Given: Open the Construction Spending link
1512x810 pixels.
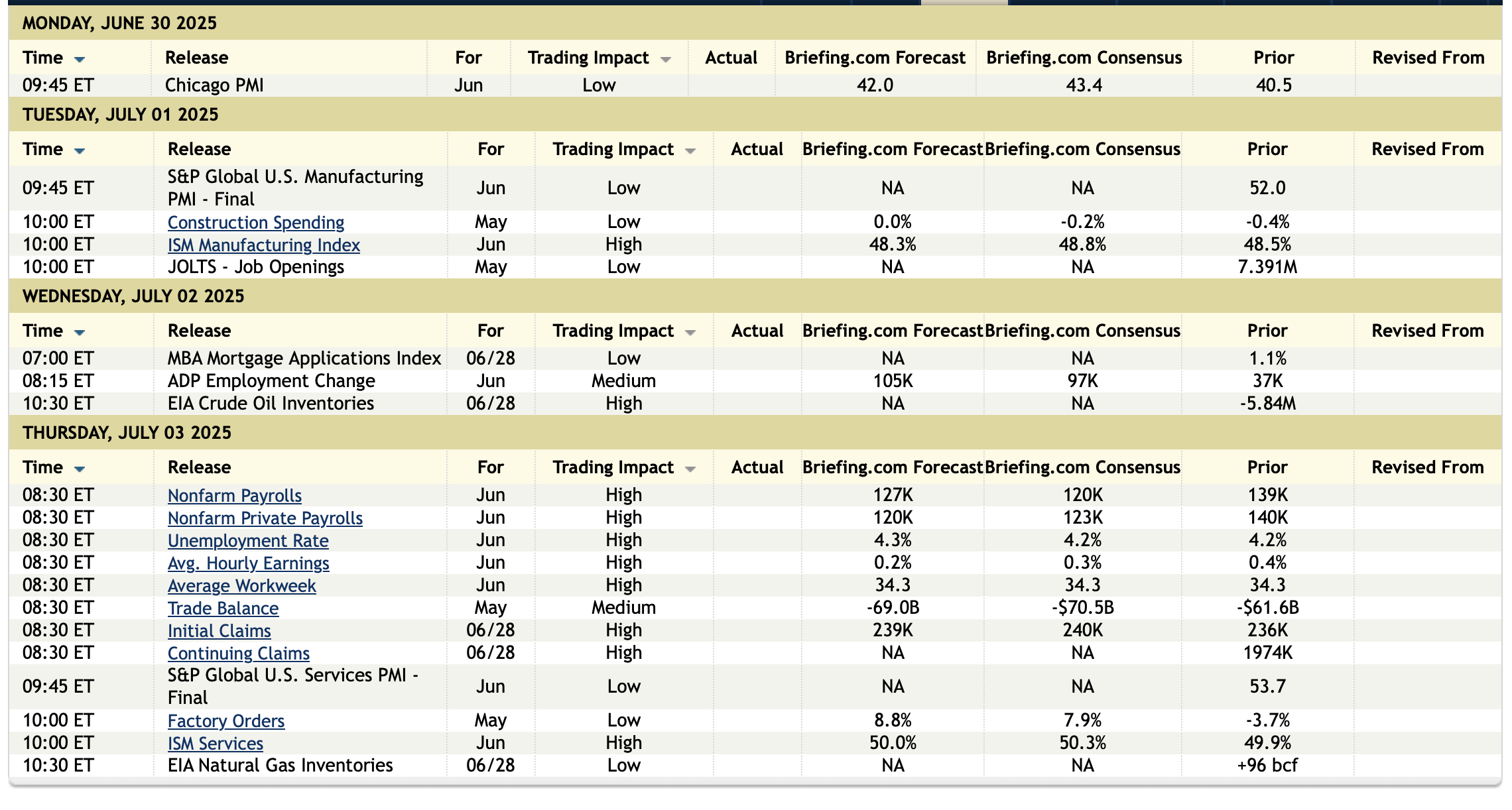Looking at the screenshot, I should coord(255,223).
